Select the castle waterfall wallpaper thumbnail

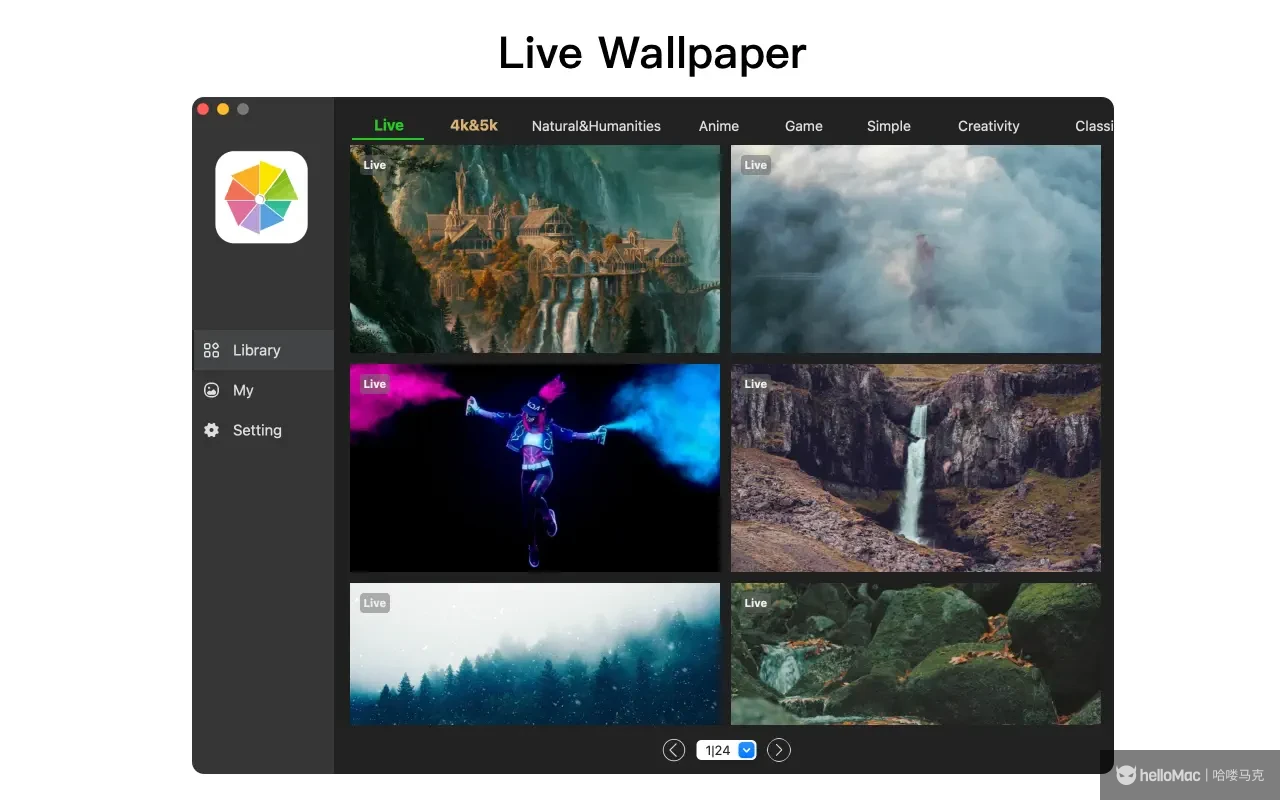click(x=535, y=249)
